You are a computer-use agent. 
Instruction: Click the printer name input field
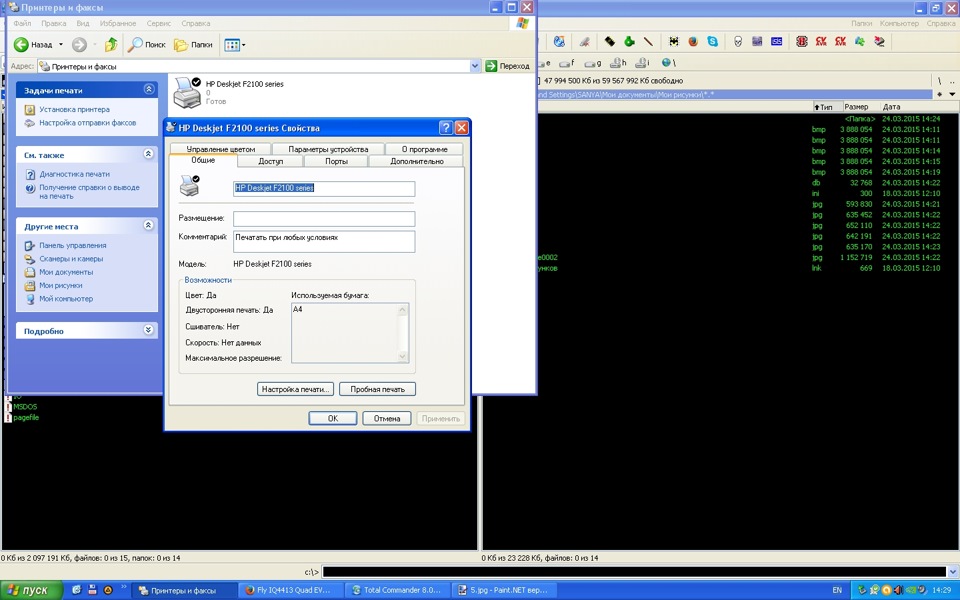point(324,189)
